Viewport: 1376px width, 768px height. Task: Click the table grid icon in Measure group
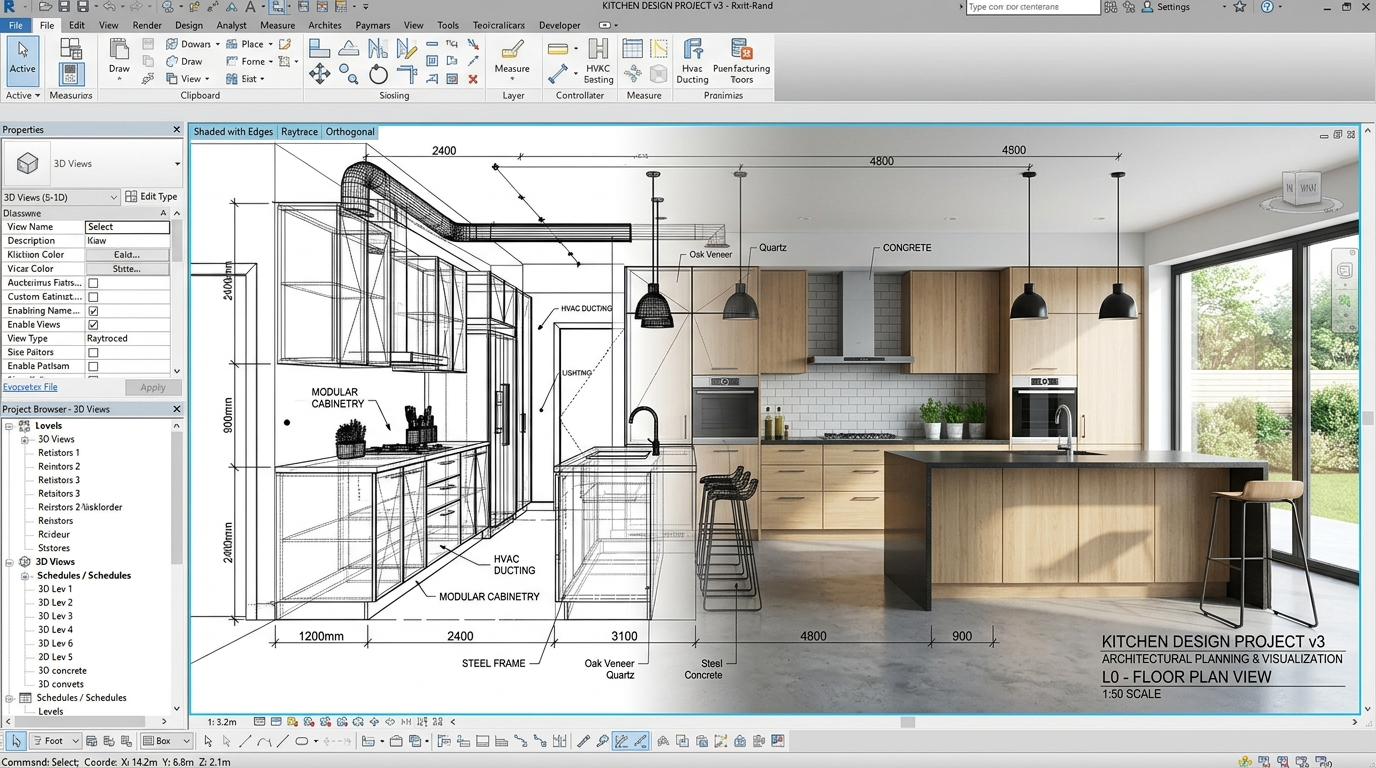[x=632, y=48]
